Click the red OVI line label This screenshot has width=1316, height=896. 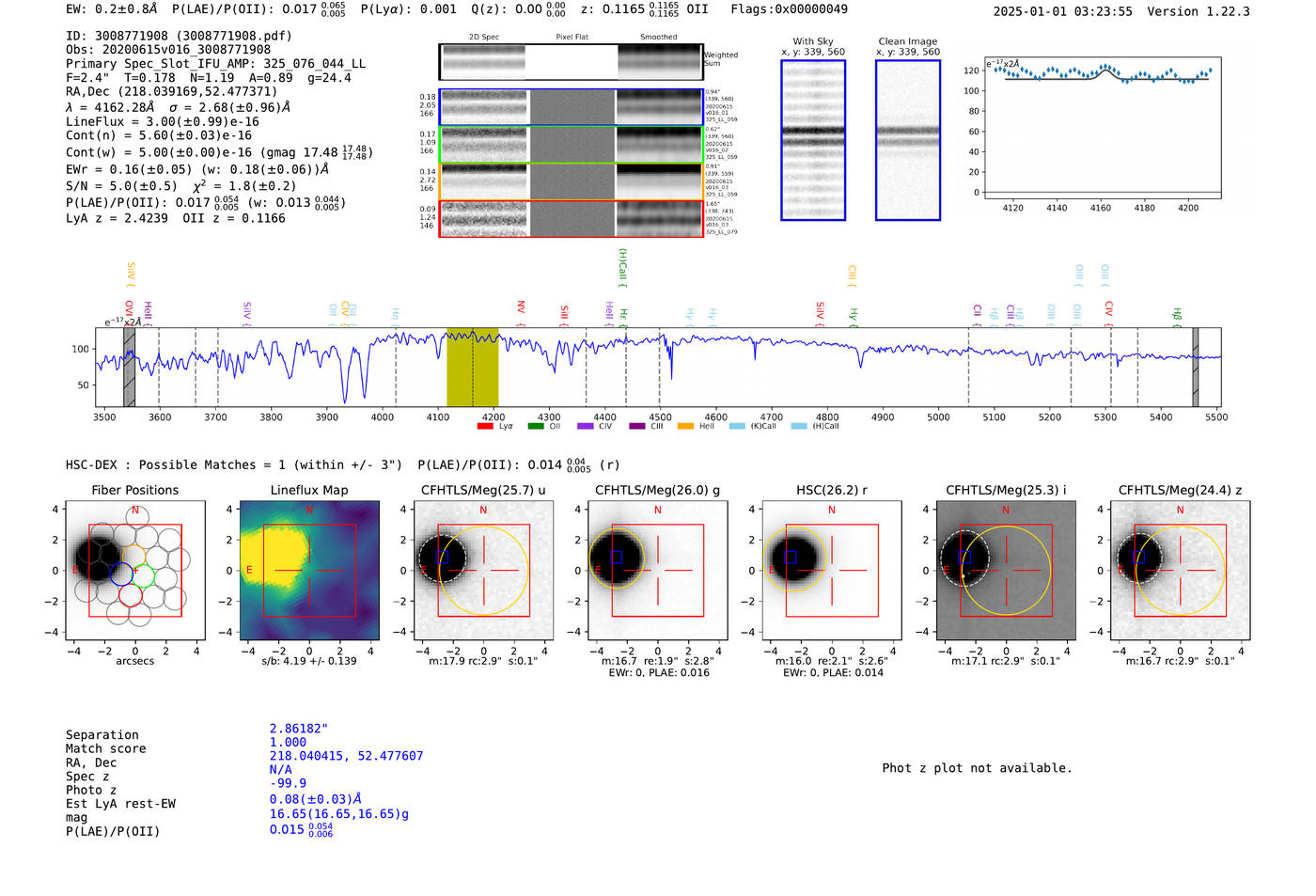click(x=129, y=312)
